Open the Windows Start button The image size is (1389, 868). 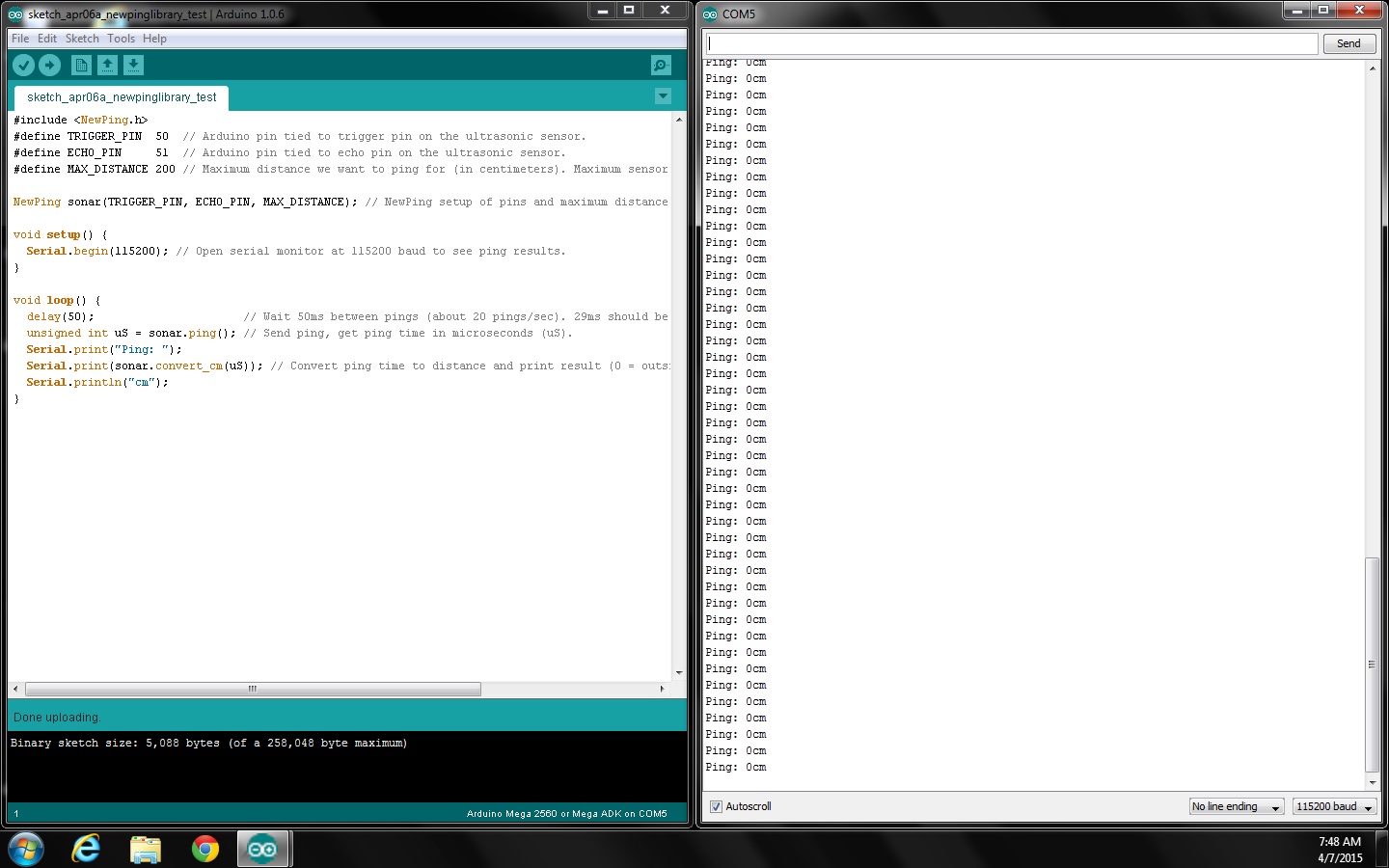click(x=26, y=849)
